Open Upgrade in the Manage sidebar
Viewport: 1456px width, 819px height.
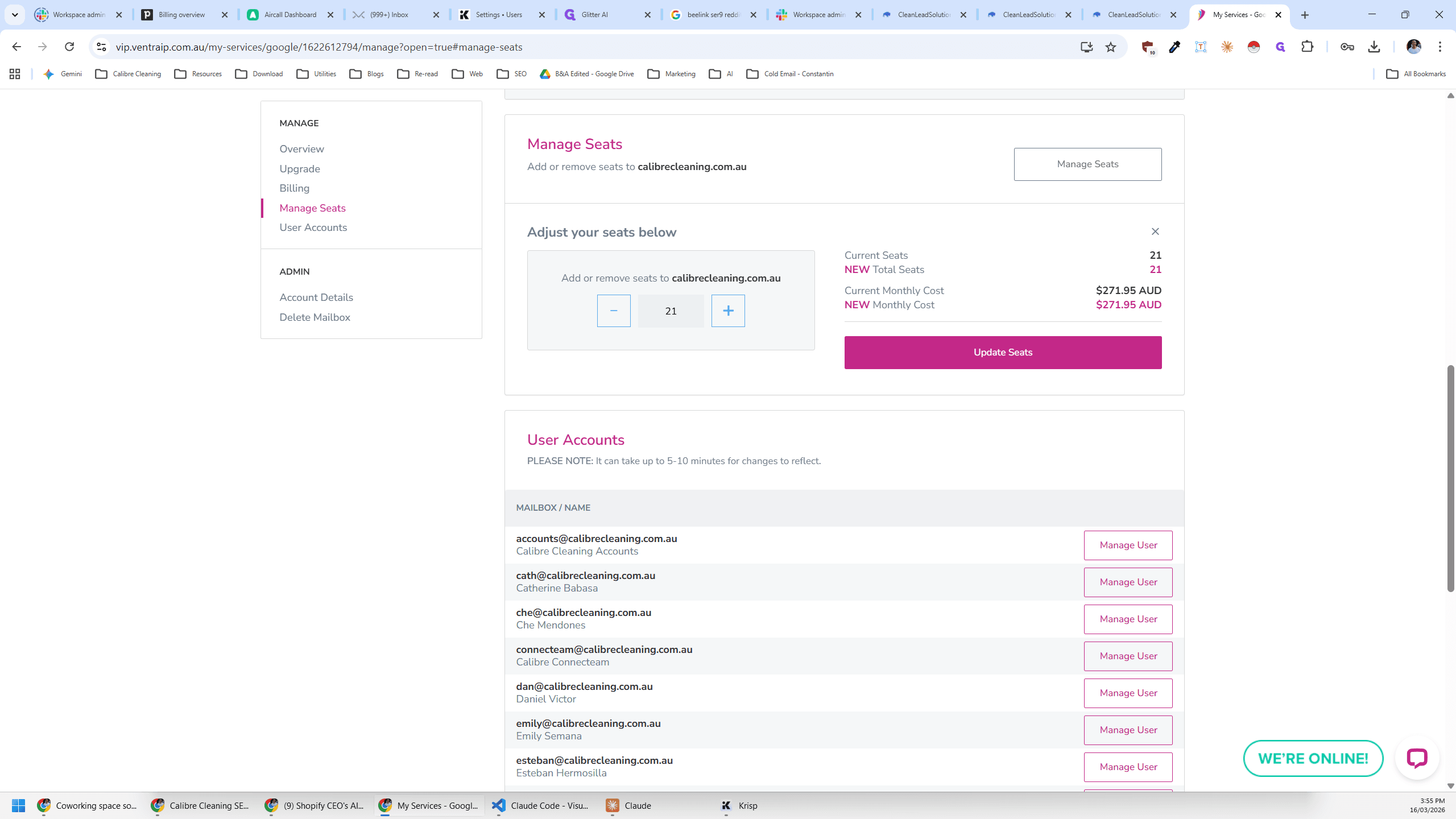tap(300, 169)
